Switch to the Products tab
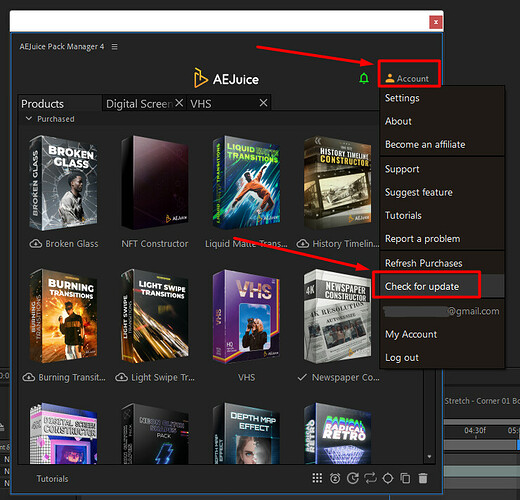Screen dimensions: 520x500 click(x=60, y=104)
